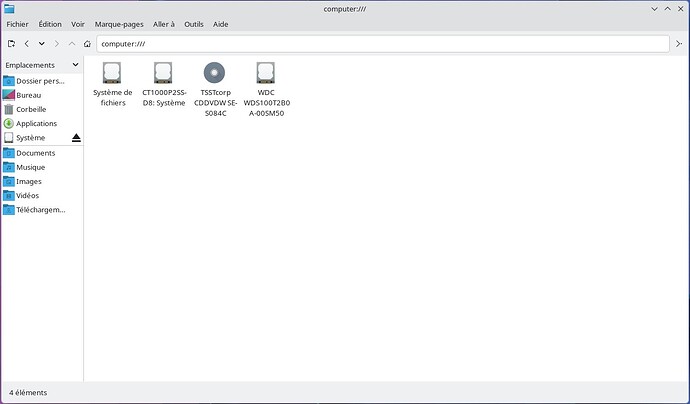Select the TSSTcorp CDDVDW optical drive icon

214,73
